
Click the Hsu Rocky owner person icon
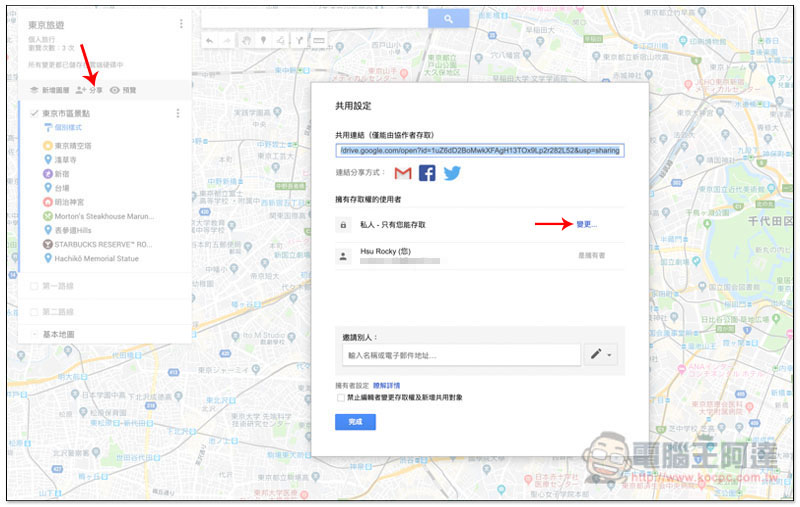pos(343,256)
